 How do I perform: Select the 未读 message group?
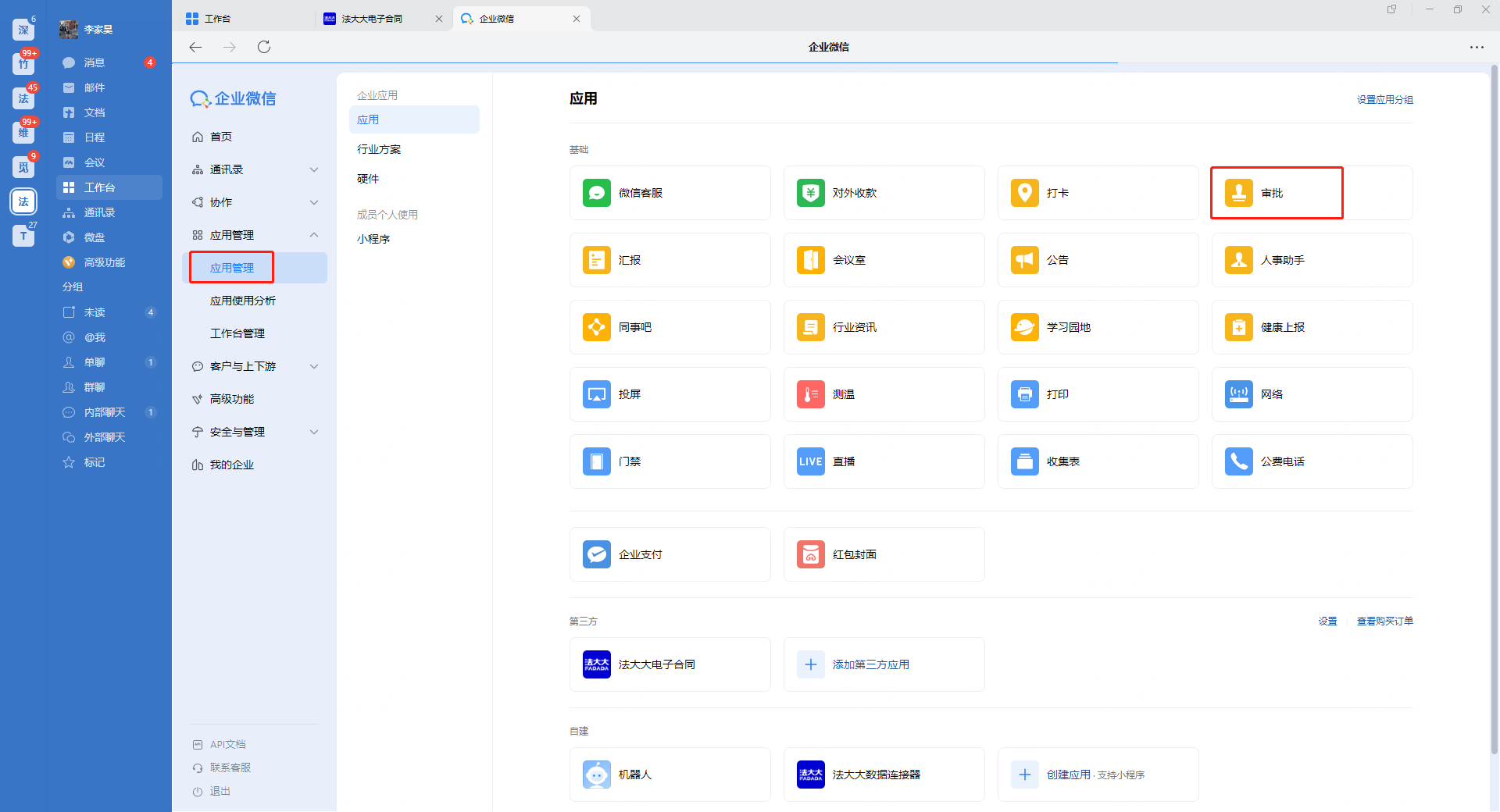109,312
